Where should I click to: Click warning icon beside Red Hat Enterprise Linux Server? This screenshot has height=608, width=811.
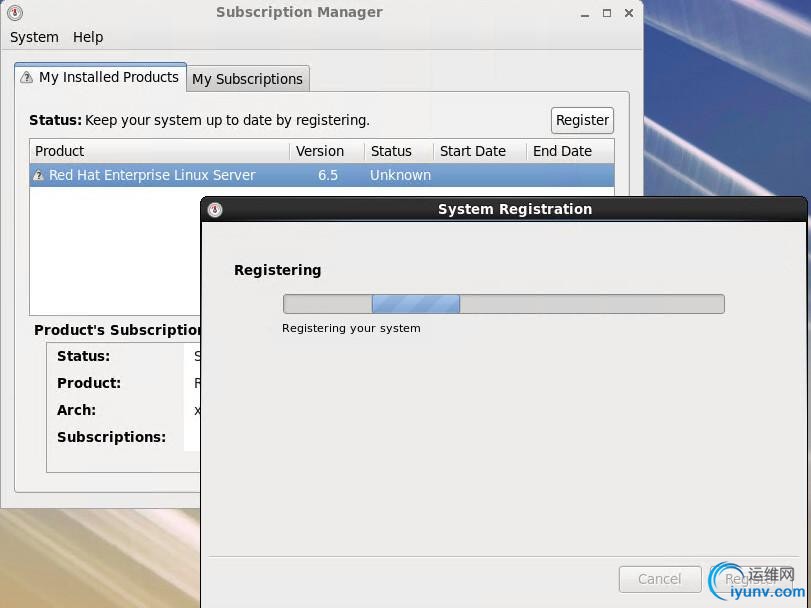[x=38, y=176]
